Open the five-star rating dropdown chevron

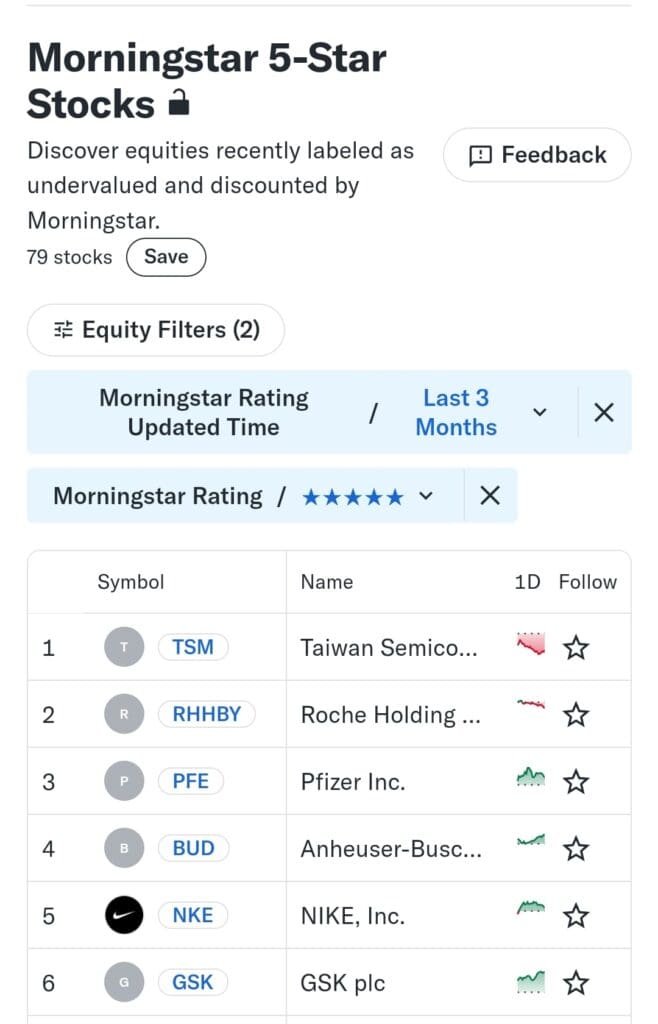click(426, 496)
